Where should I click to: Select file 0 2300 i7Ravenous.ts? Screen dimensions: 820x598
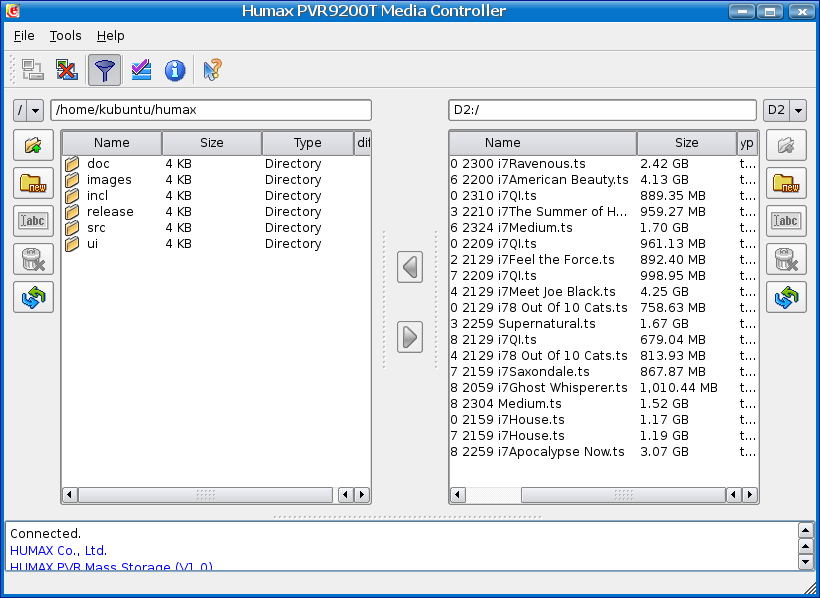coord(518,164)
